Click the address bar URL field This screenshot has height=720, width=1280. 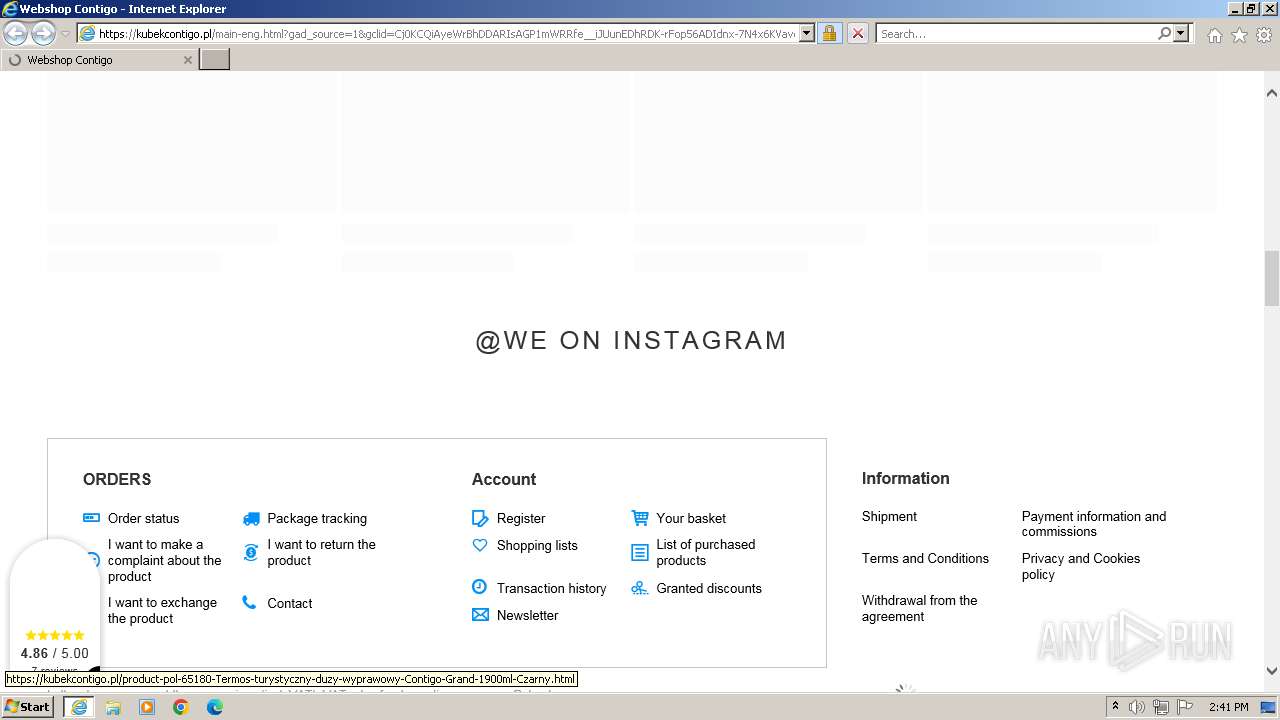click(447, 33)
